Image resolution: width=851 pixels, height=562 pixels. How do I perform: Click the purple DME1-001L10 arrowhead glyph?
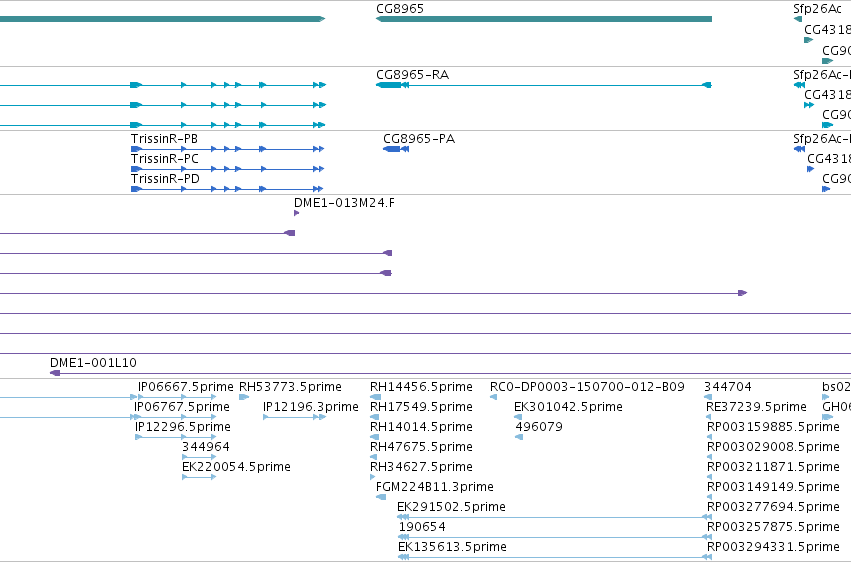coord(55,373)
